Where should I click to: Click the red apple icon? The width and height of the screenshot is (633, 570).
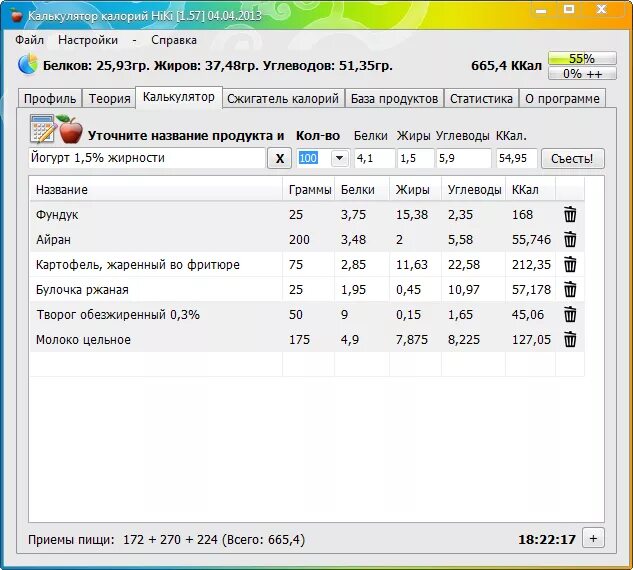[70, 129]
